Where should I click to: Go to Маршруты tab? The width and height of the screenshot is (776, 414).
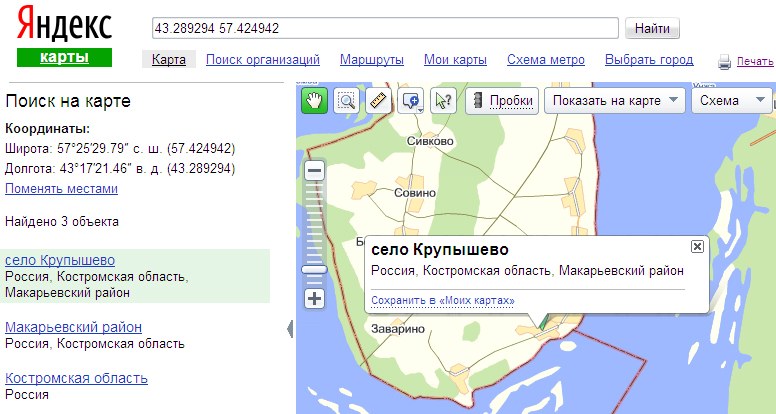(372, 60)
